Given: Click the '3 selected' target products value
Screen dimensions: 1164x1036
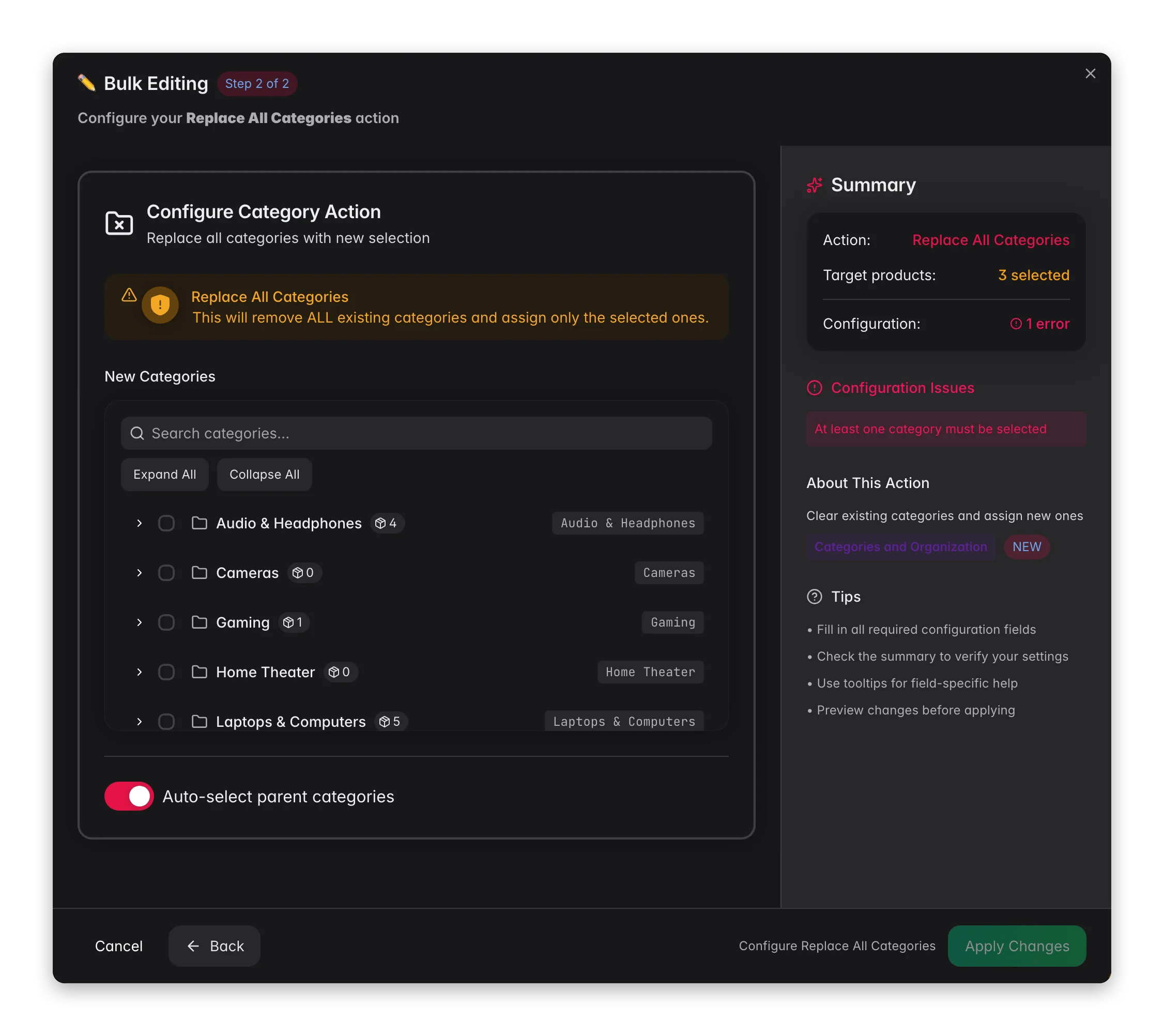Looking at the screenshot, I should pos(1034,275).
